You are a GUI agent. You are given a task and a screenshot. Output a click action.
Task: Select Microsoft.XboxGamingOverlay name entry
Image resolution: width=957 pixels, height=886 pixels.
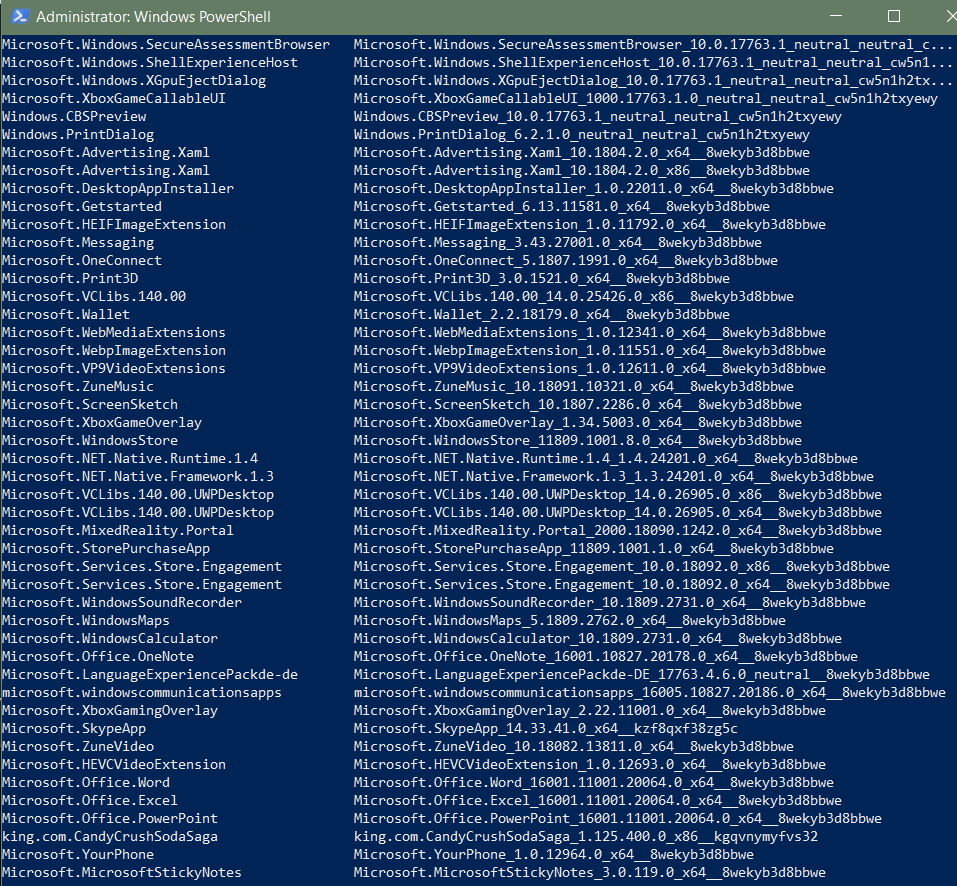pyautogui.click(x=110, y=711)
